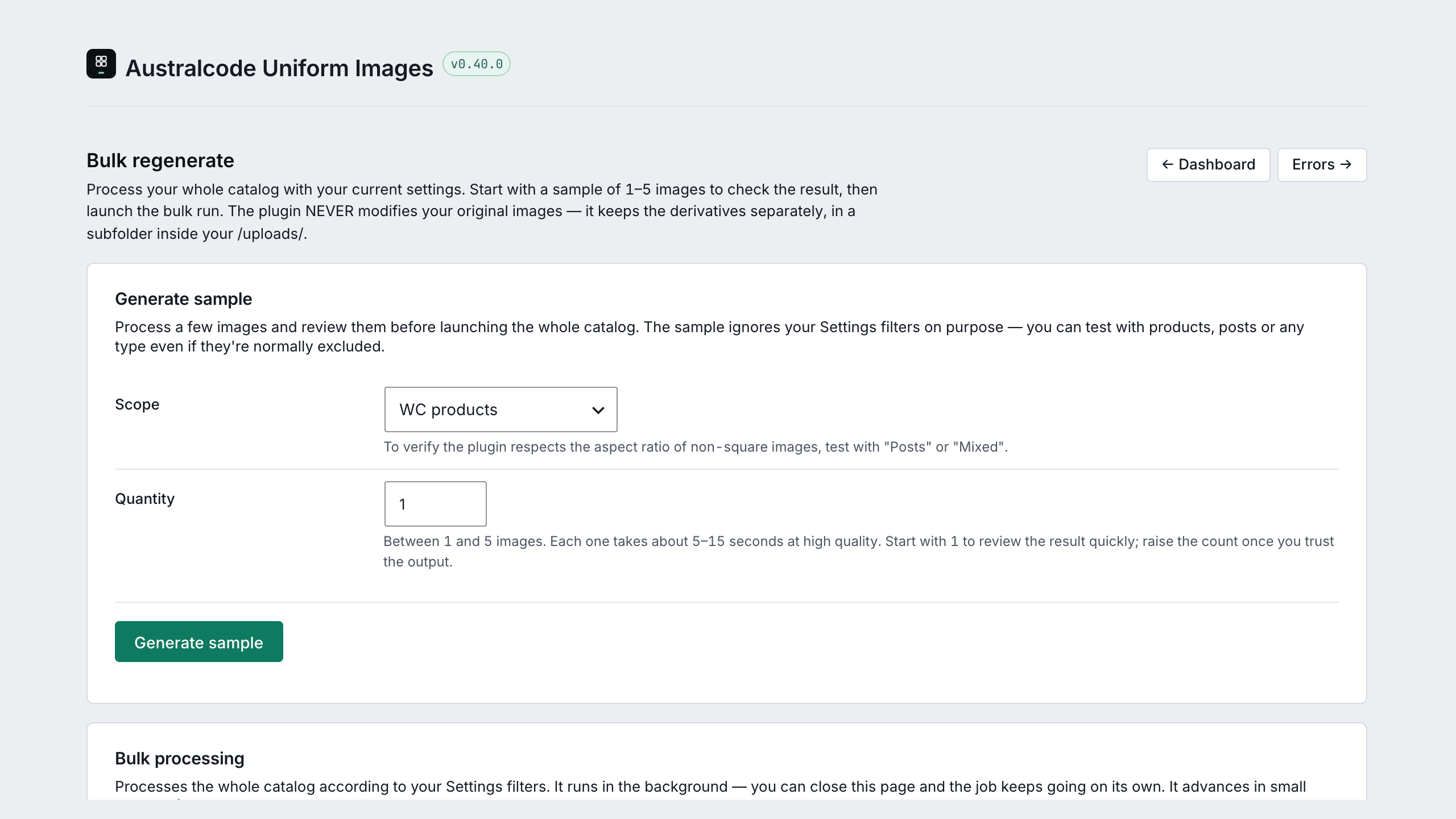Click the Generate sample section heading

pyautogui.click(x=183, y=299)
